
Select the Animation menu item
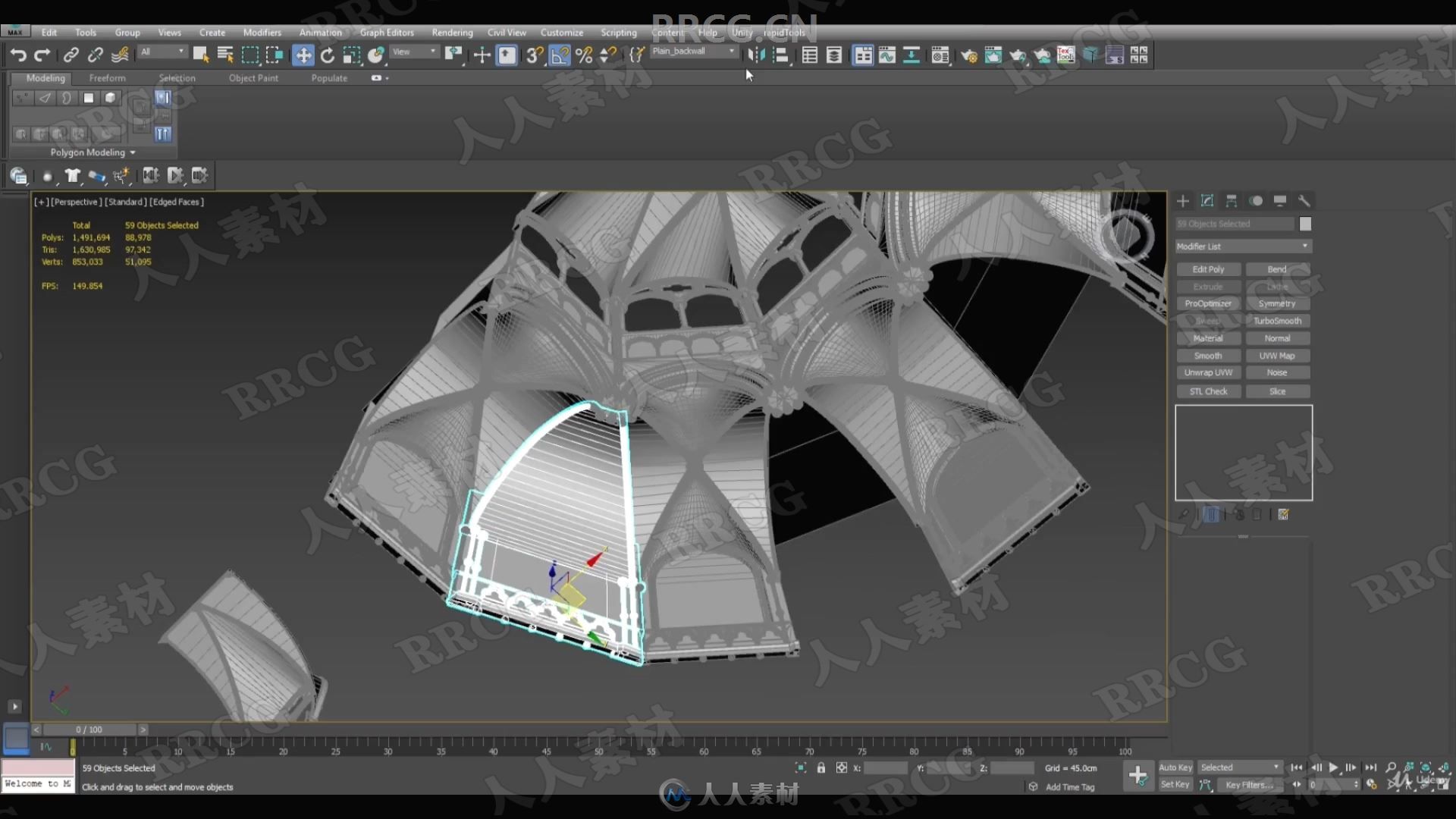pyautogui.click(x=319, y=32)
